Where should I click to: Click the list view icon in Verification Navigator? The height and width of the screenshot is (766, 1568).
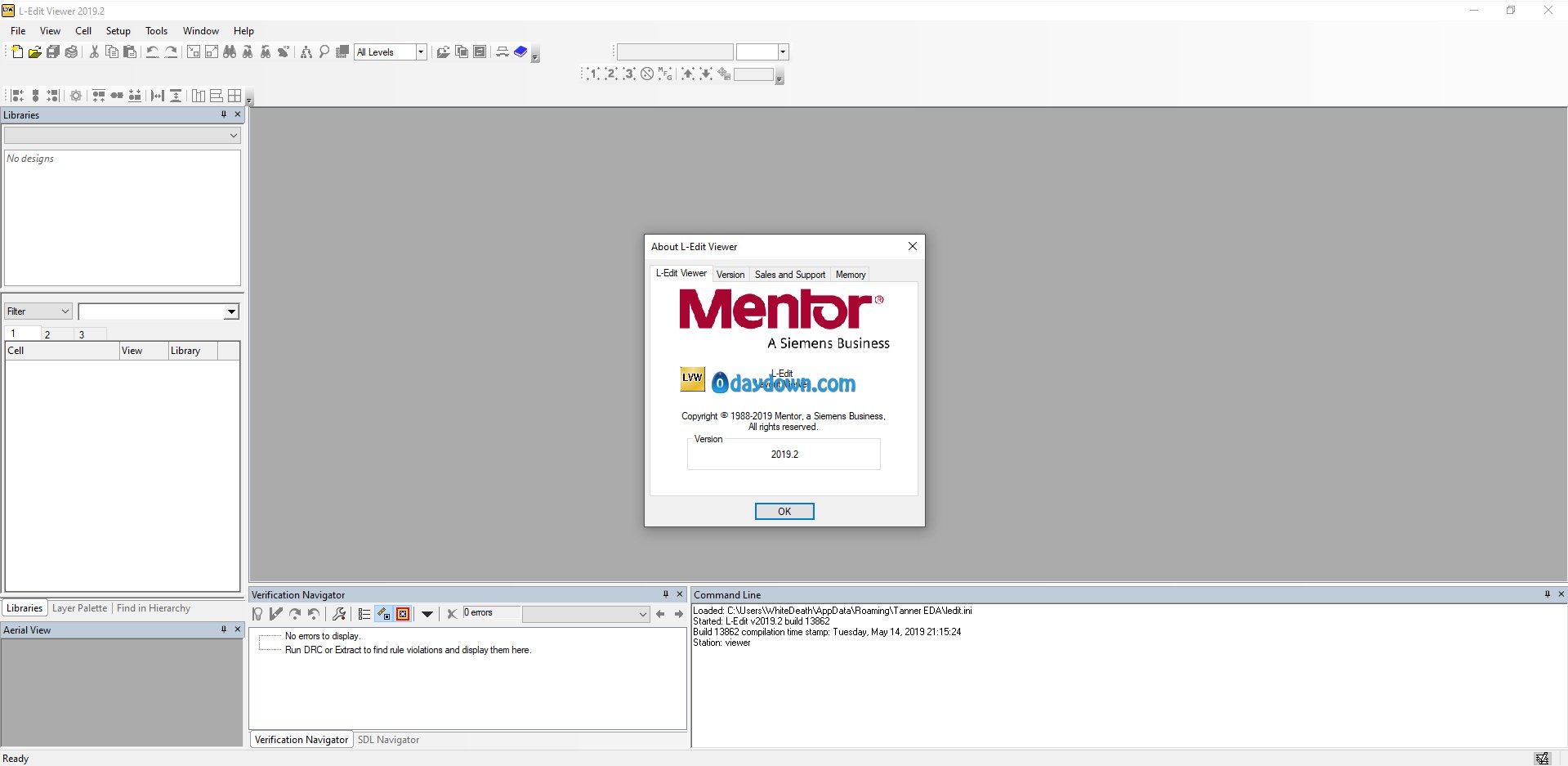tap(364, 614)
